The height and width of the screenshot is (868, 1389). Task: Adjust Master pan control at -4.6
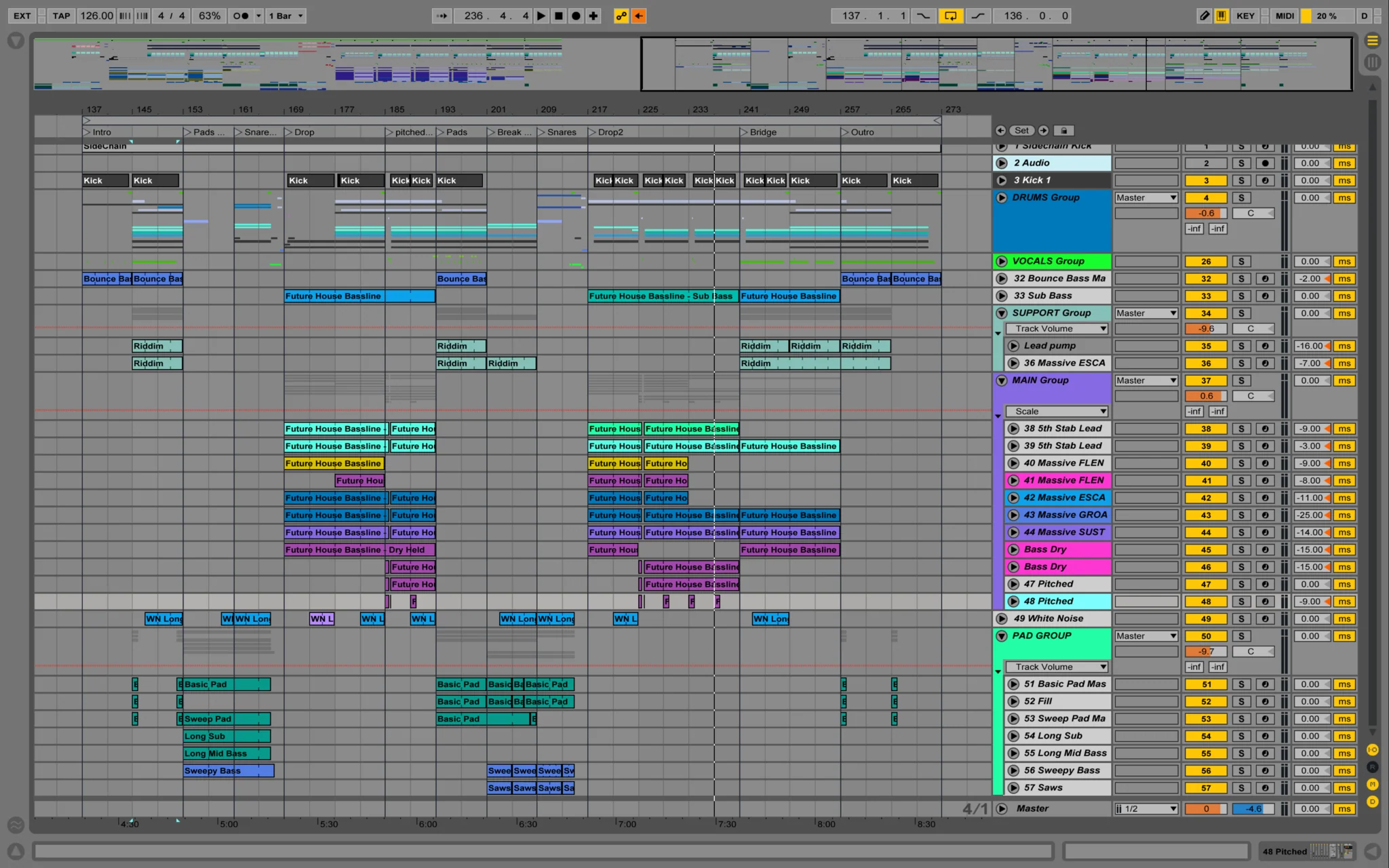1253,808
